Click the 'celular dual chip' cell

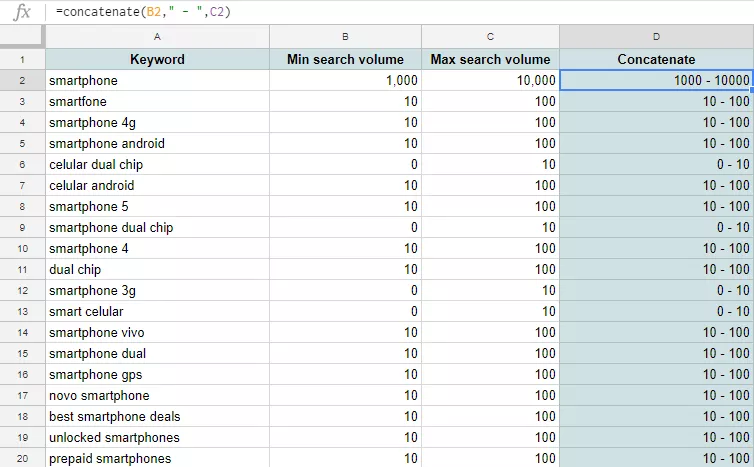pyautogui.click(x=157, y=164)
